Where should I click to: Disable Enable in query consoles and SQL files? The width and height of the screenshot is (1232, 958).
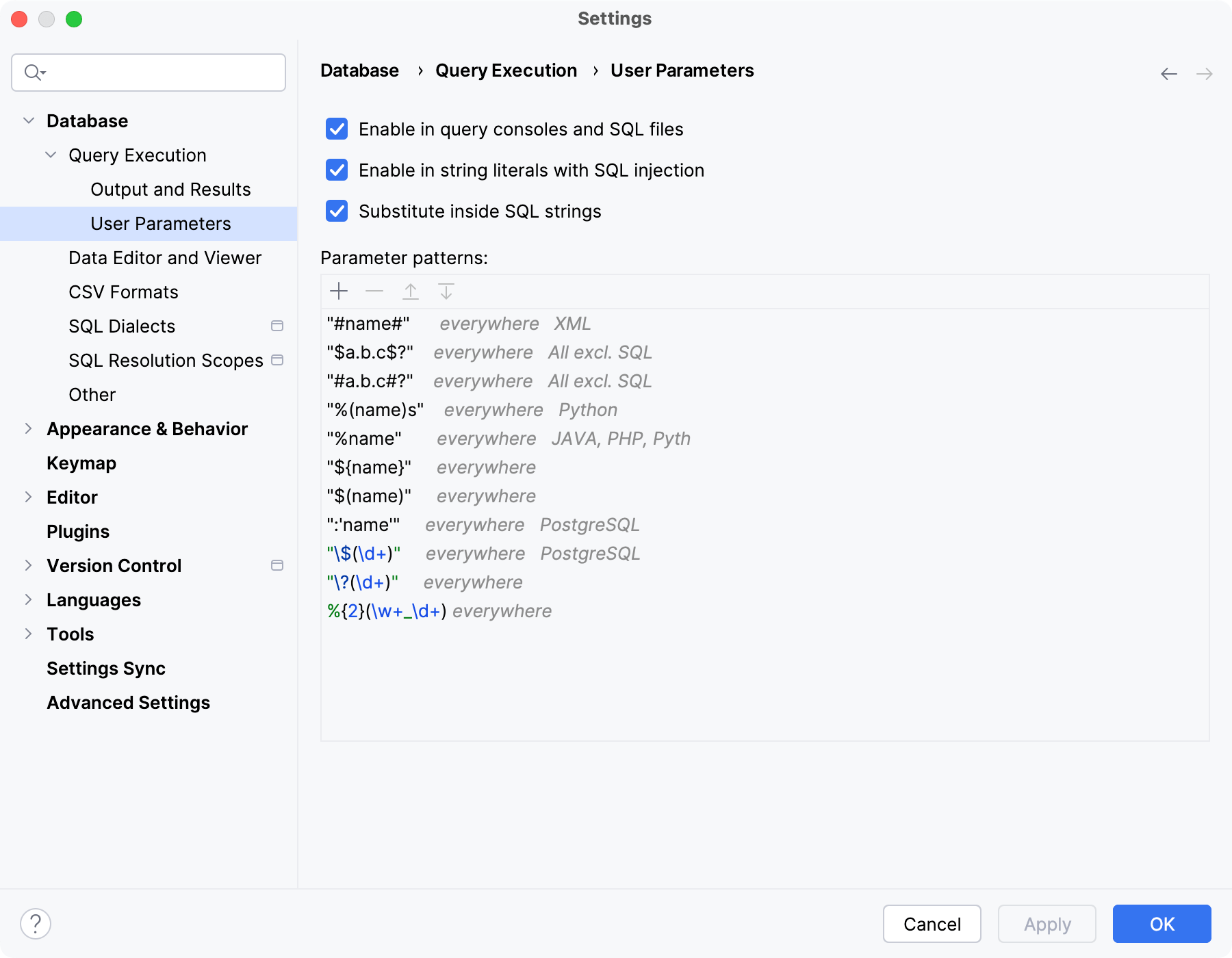coord(337,129)
